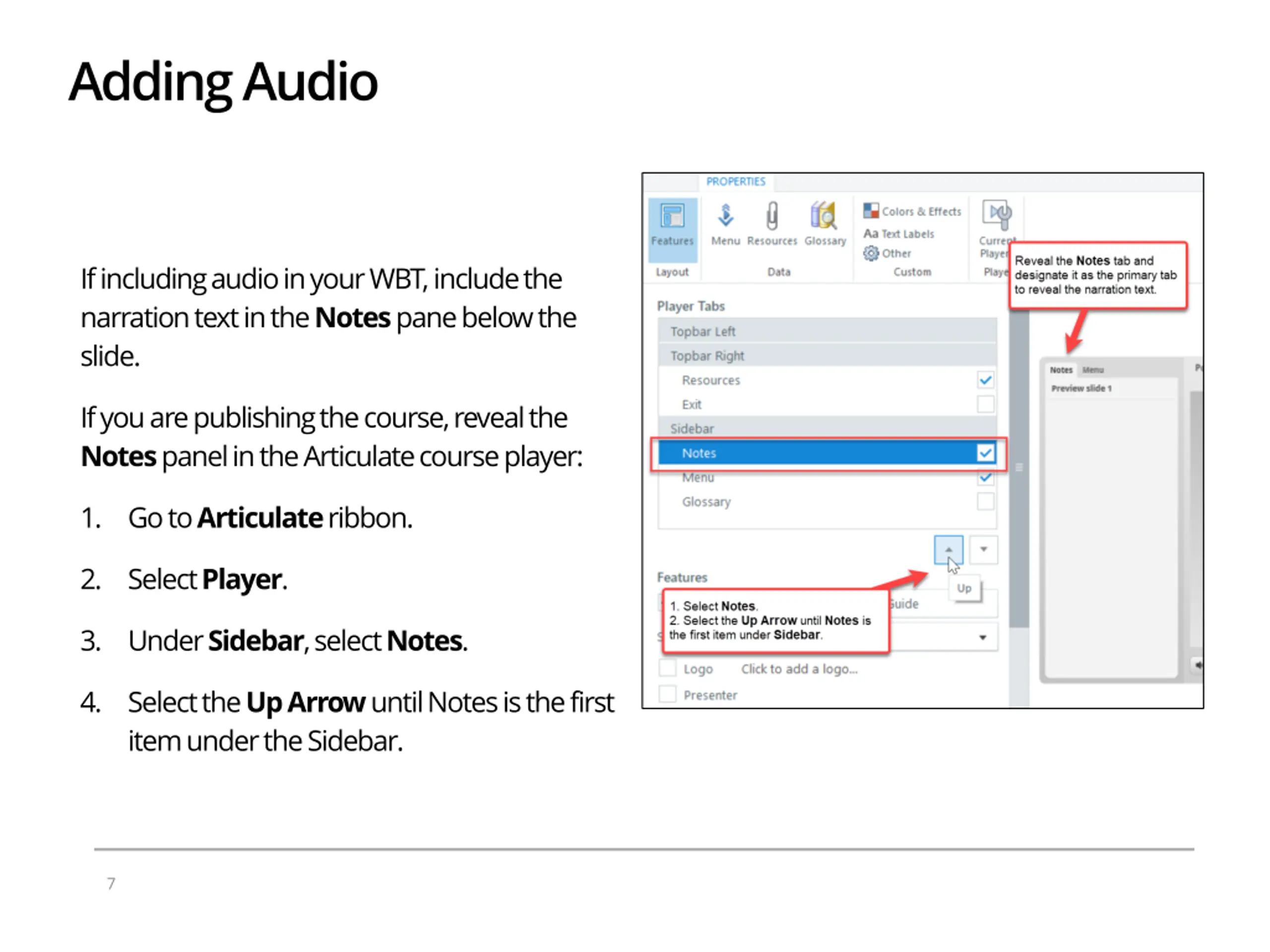Open the Other gear settings

(887, 253)
